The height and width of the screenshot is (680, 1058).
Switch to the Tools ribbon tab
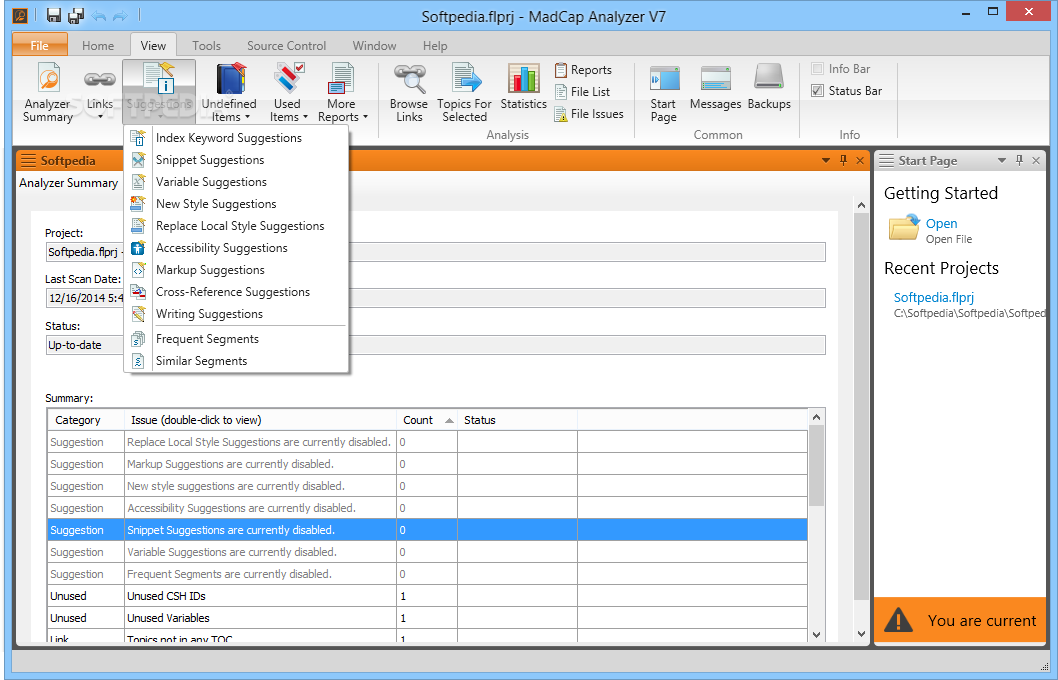[x=206, y=45]
